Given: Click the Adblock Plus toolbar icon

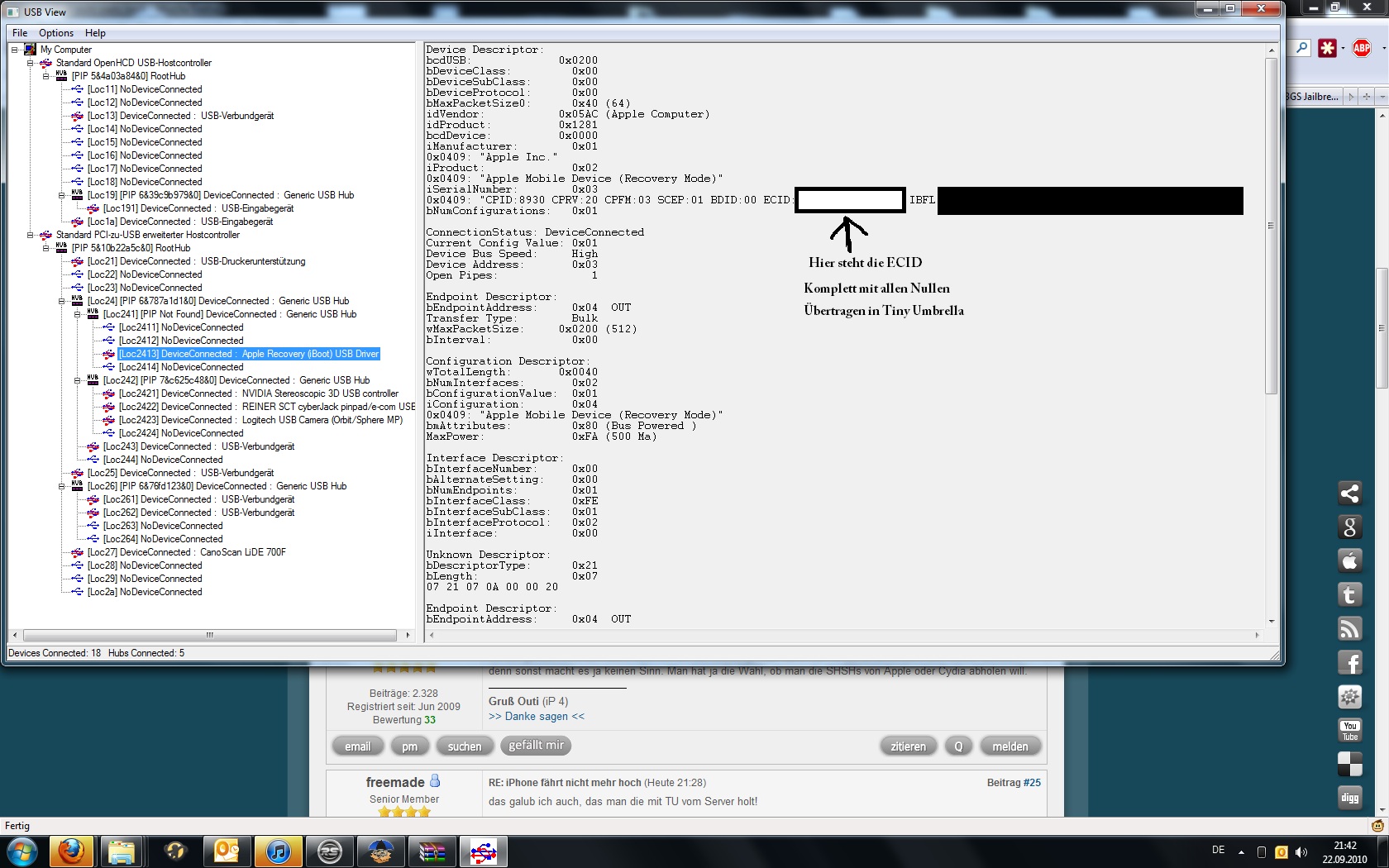Looking at the screenshot, I should [1362, 49].
